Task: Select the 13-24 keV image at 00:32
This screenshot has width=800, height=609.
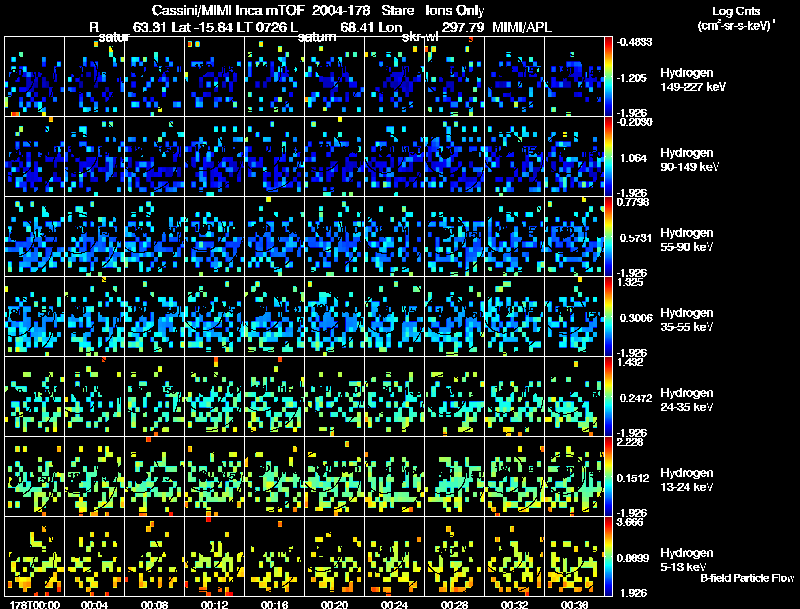Action: pos(514,476)
